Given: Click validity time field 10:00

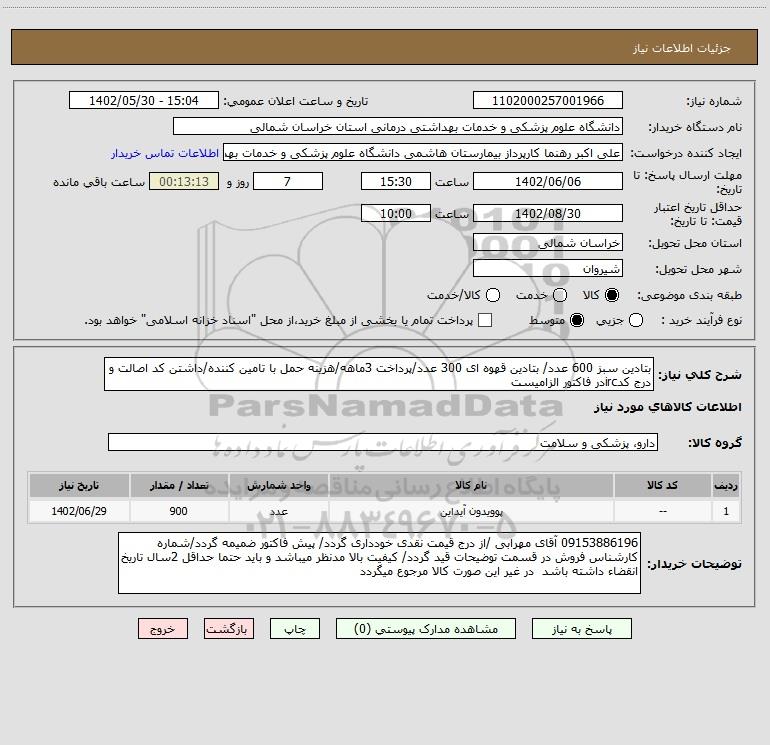Looking at the screenshot, I should pos(396,214).
